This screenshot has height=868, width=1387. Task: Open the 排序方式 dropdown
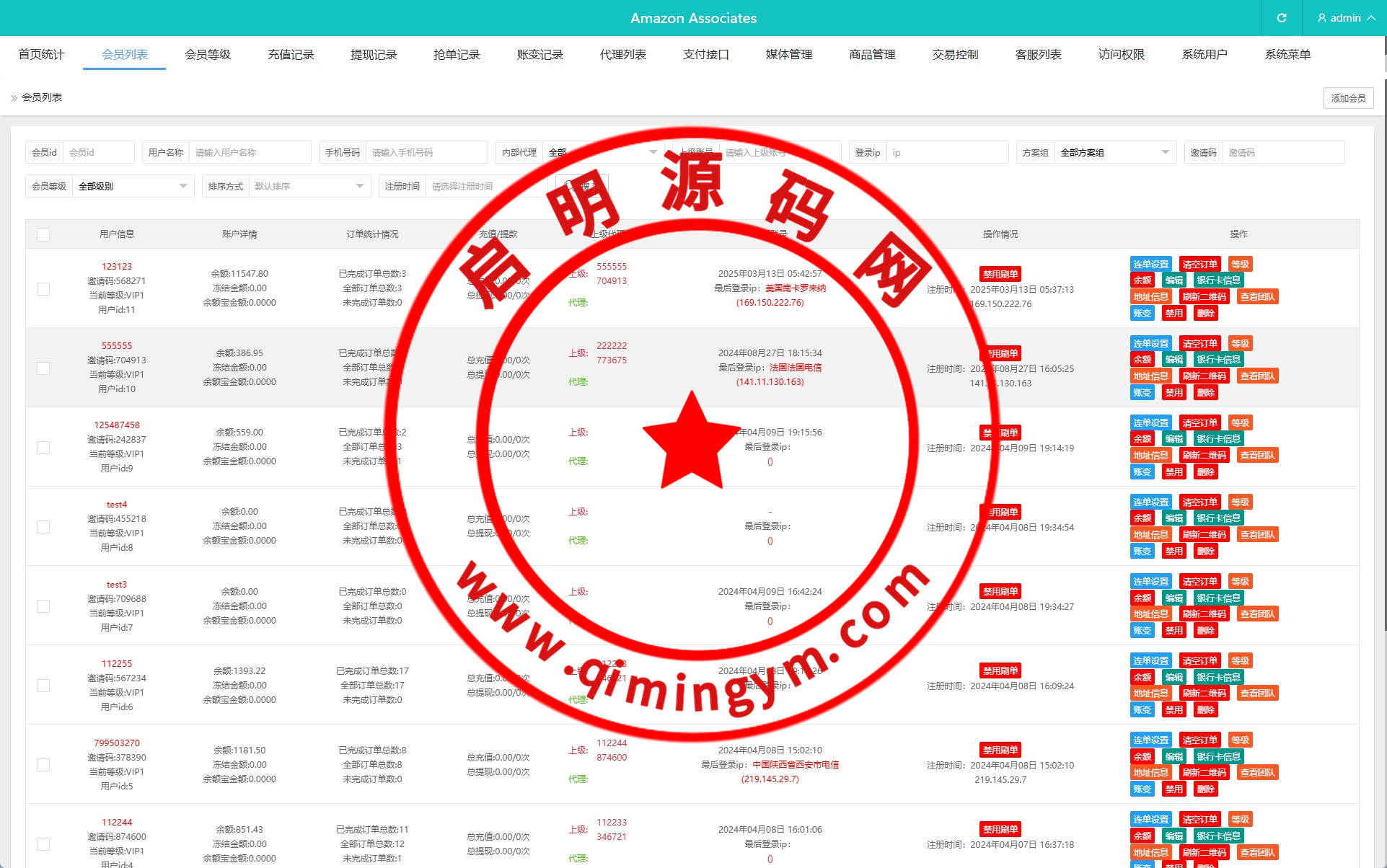click(x=309, y=186)
